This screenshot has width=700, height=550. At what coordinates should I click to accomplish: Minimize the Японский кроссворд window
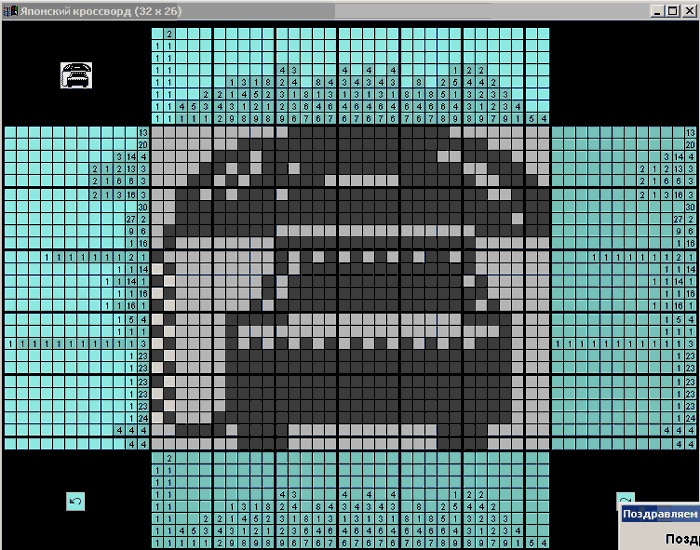coord(656,11)
